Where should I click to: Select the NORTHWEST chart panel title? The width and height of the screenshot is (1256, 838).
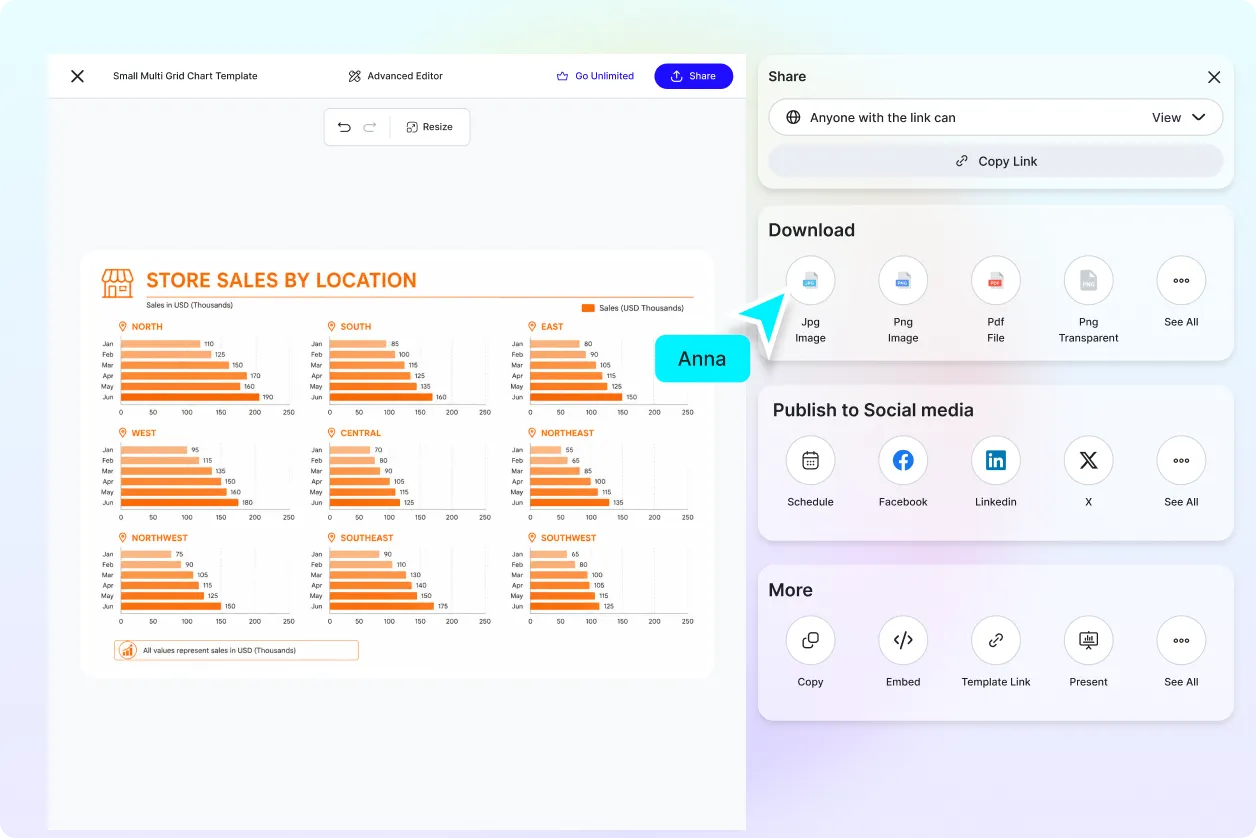click(x=160, y=538)
